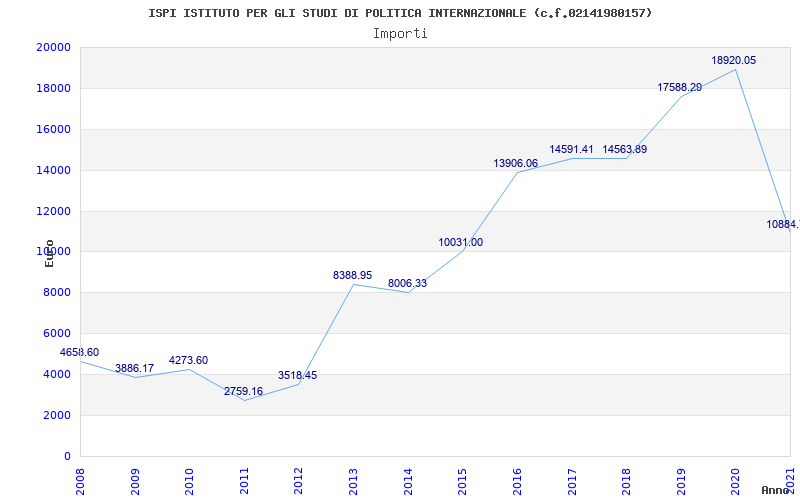Click the y-axis tick label 0
The height and width of the screenshot is (500, 800).
(x=67, y=456)
